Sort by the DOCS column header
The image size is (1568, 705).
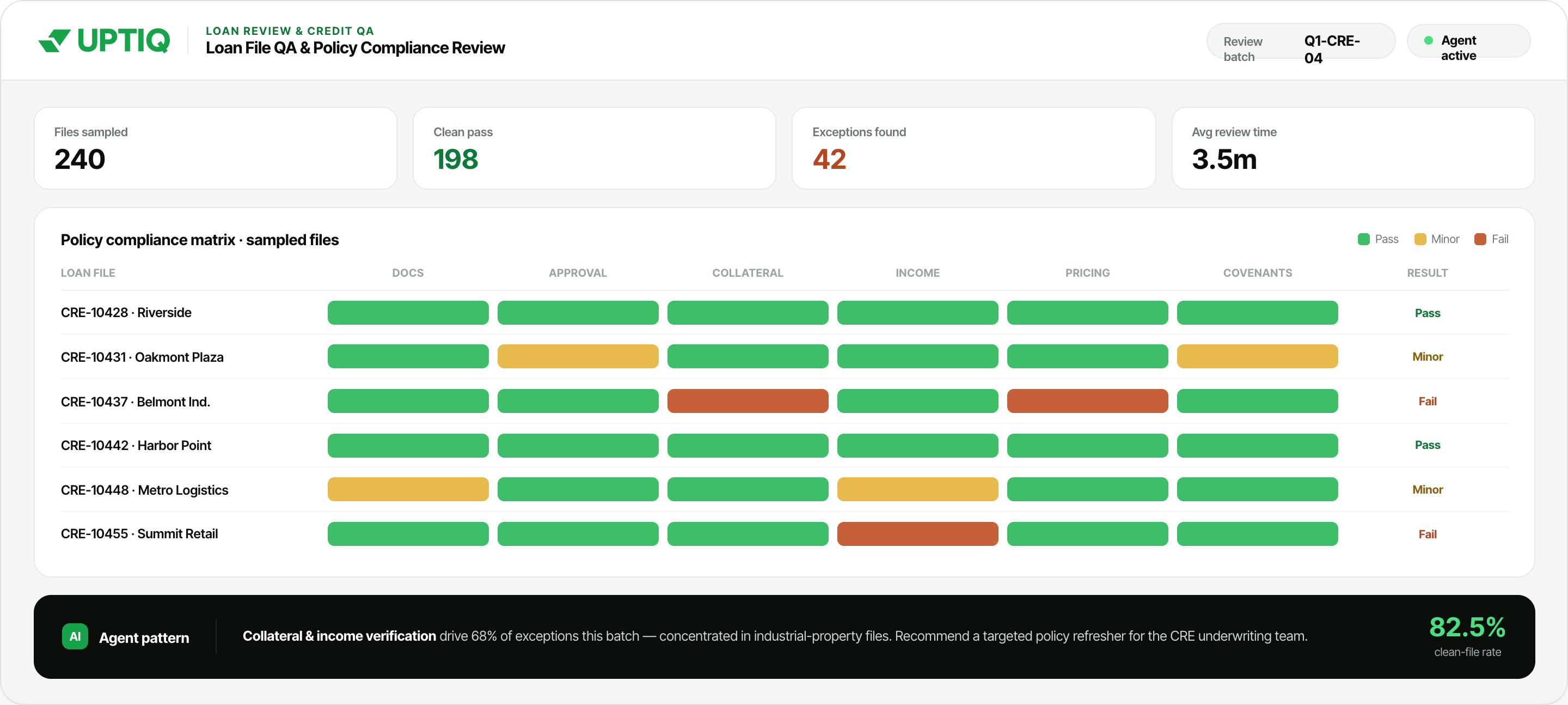(408, 273)
